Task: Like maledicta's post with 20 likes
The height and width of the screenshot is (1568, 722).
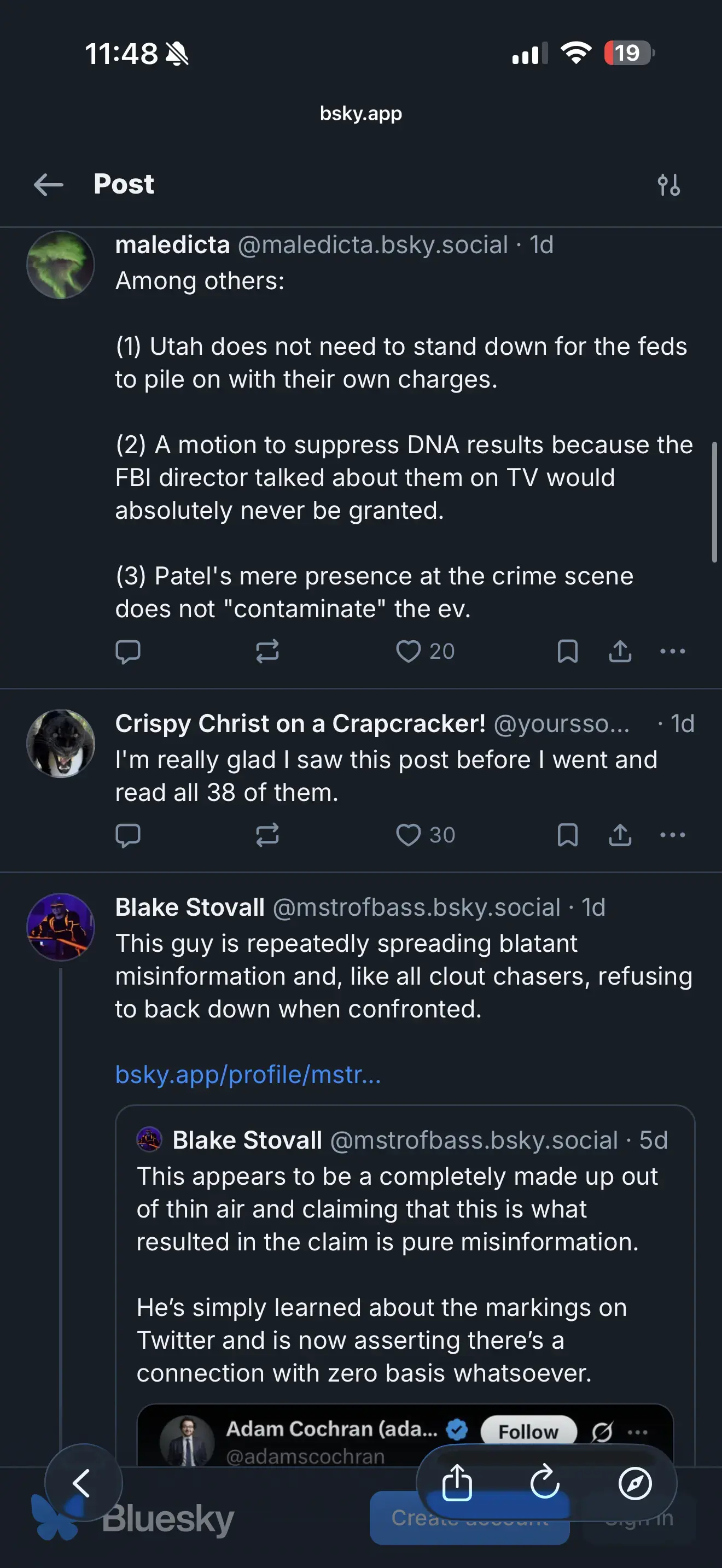Action: (x=409, y=651)
